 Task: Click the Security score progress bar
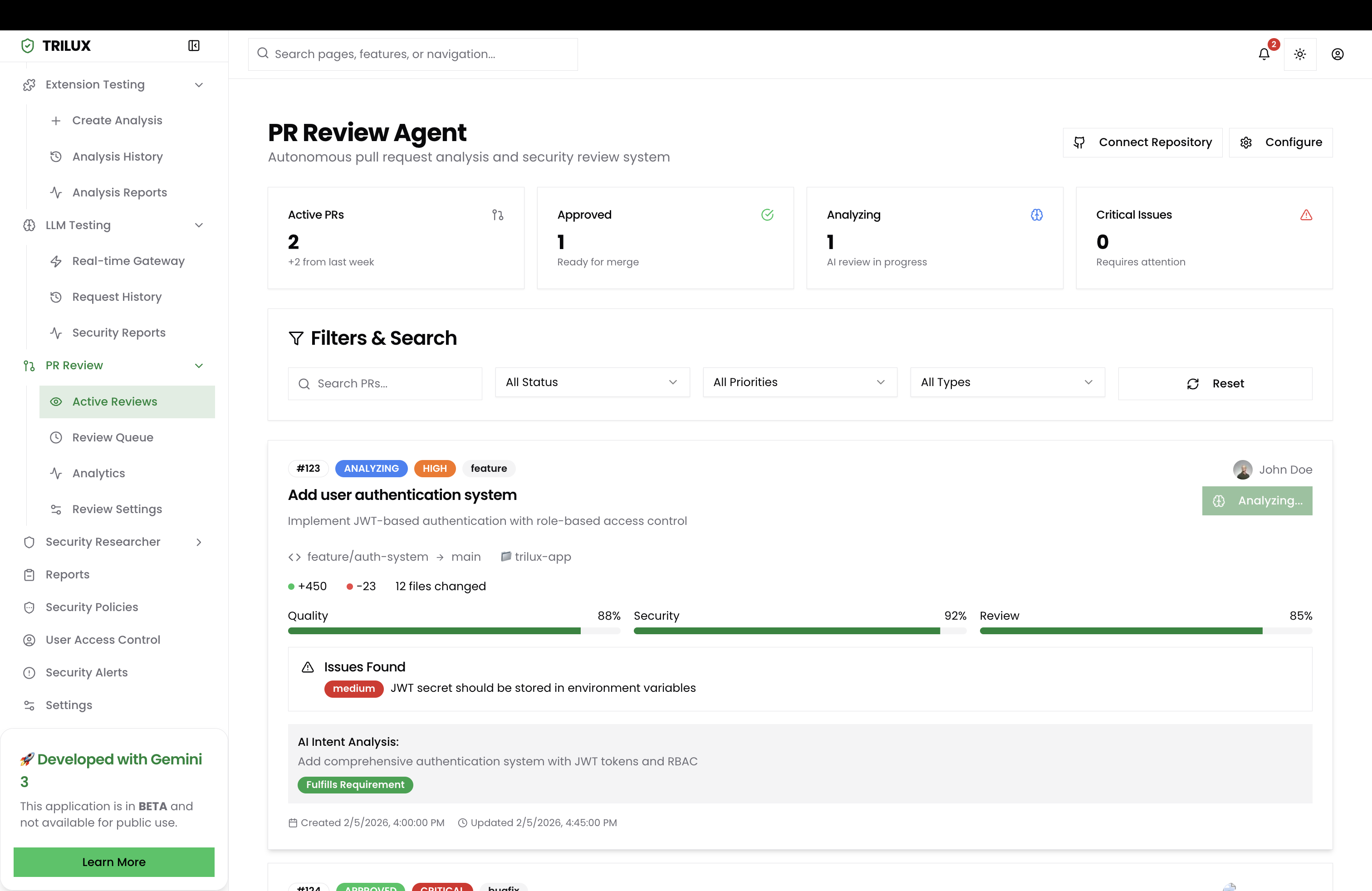click(x=799, y=631)
